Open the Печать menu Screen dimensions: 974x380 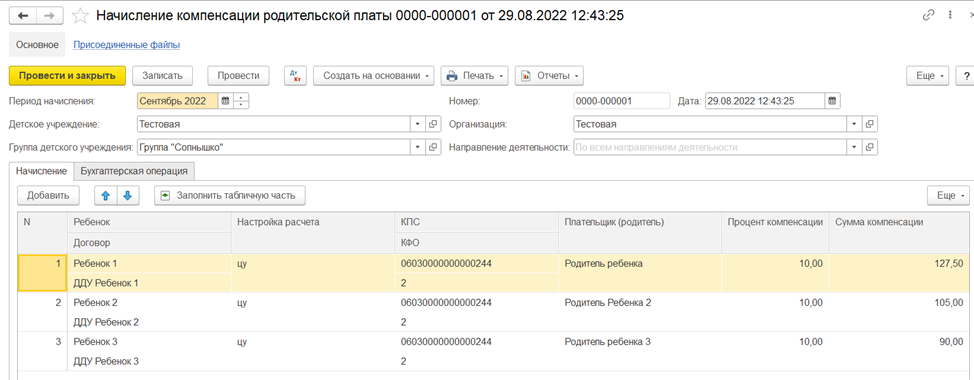[x=475, y=76]
